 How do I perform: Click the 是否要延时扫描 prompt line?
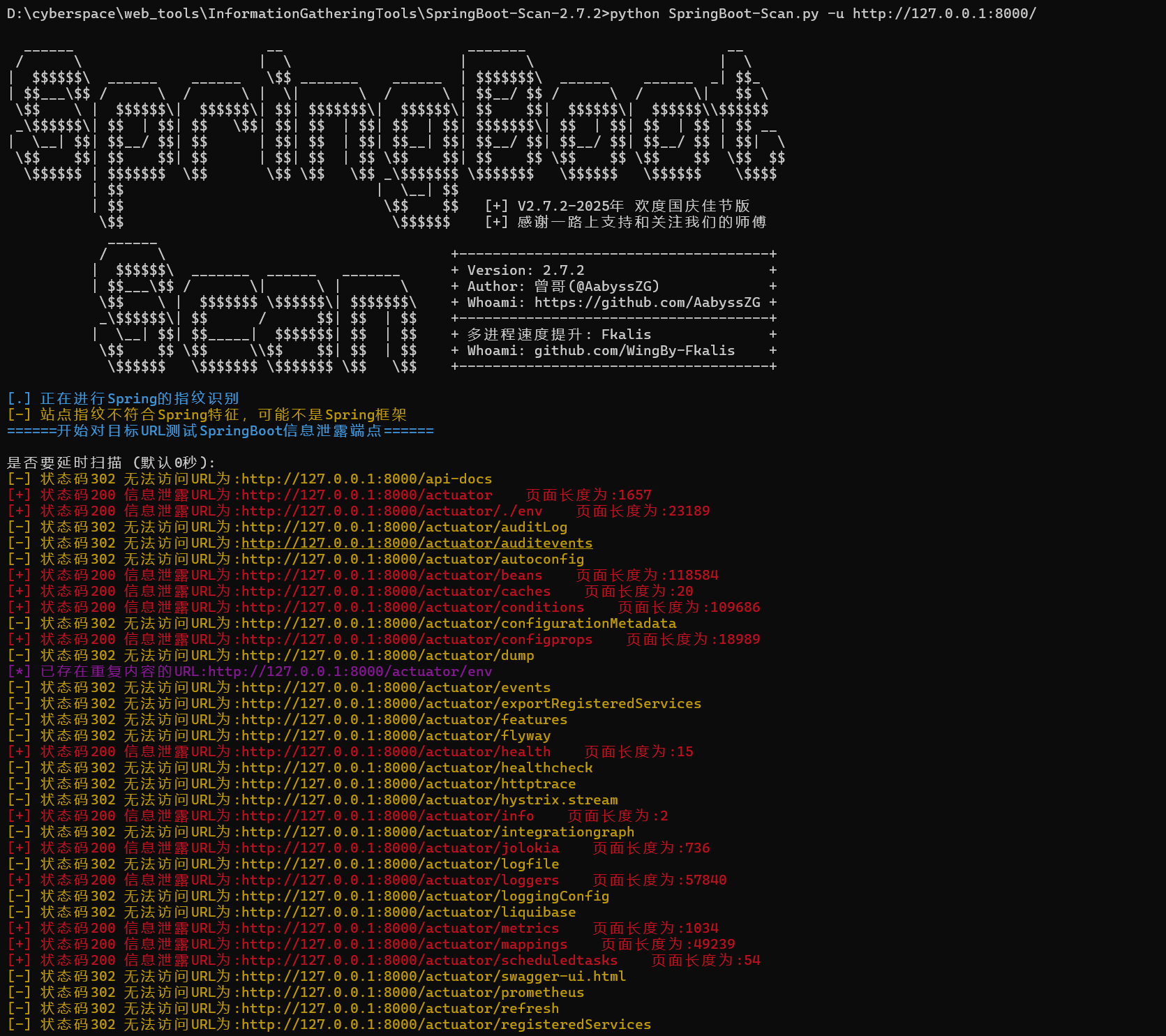tap(111, 463)
